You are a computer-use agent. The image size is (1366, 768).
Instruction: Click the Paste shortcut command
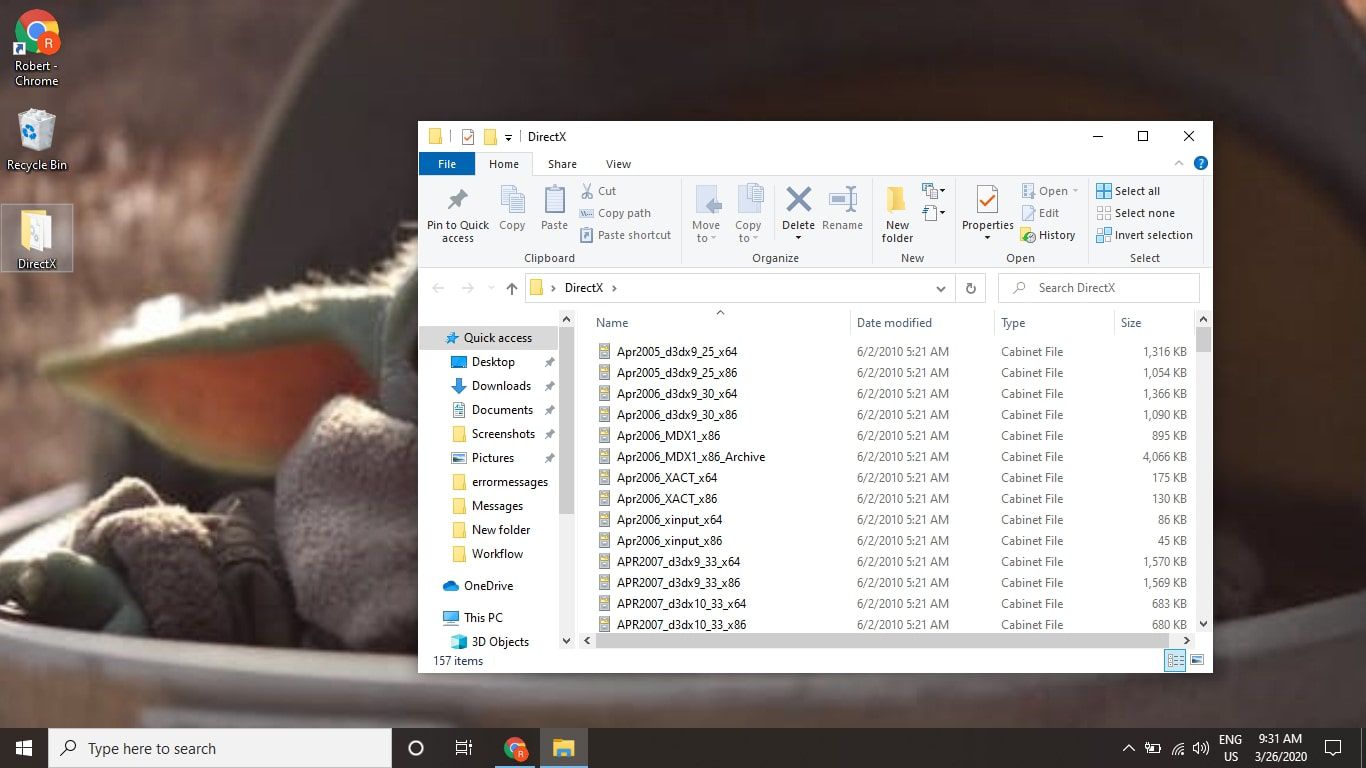625,235
